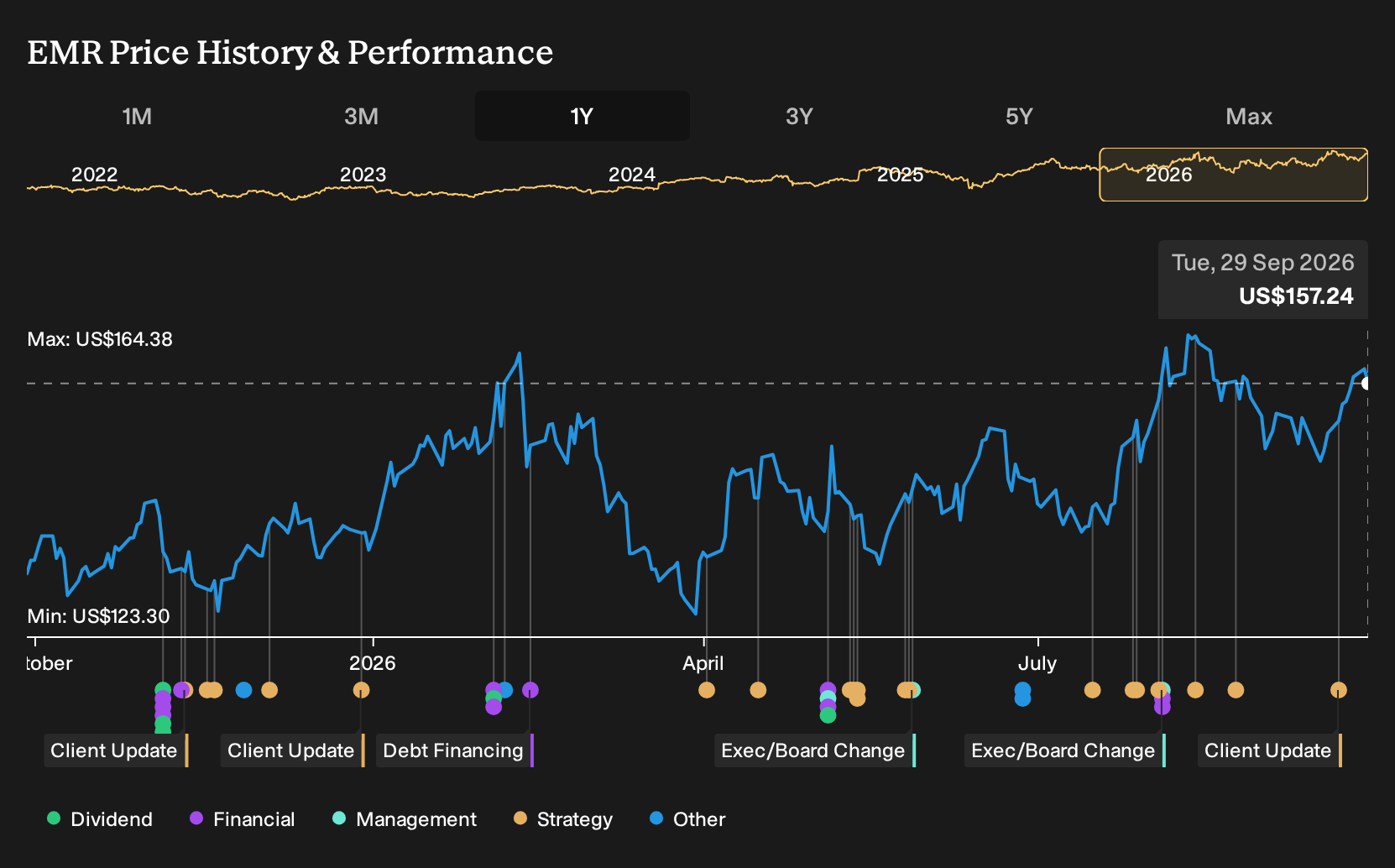Toggle the Management legend filter
The width and height of the screenshot is (1395, 868).
405,819
